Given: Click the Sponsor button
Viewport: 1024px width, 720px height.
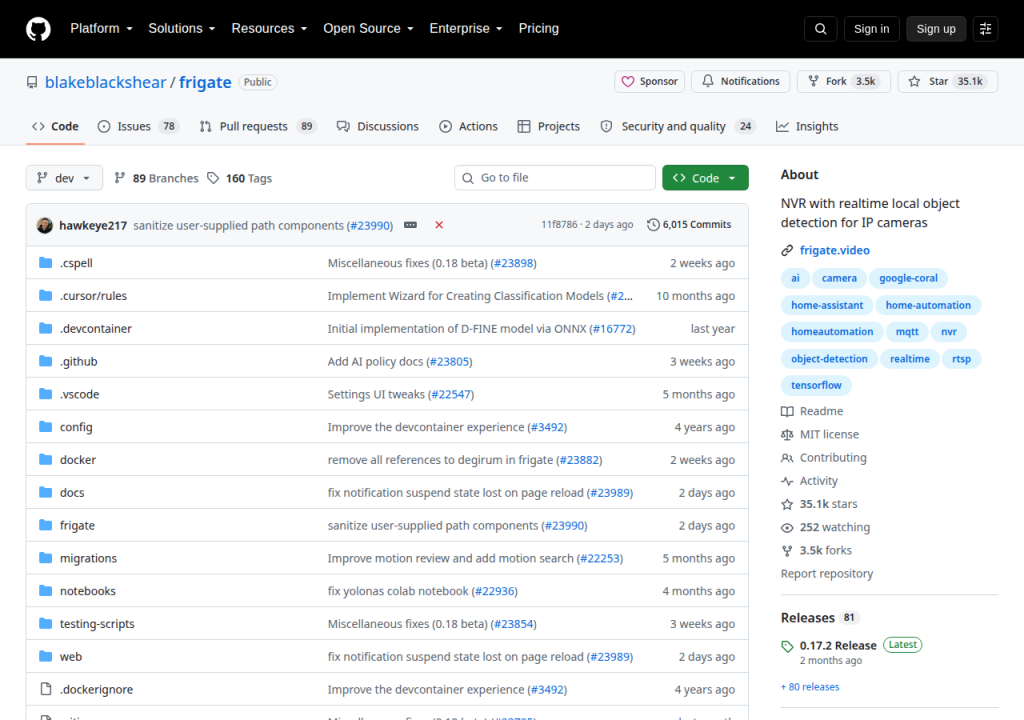Looking at the screenshot, I should [649, 82].
